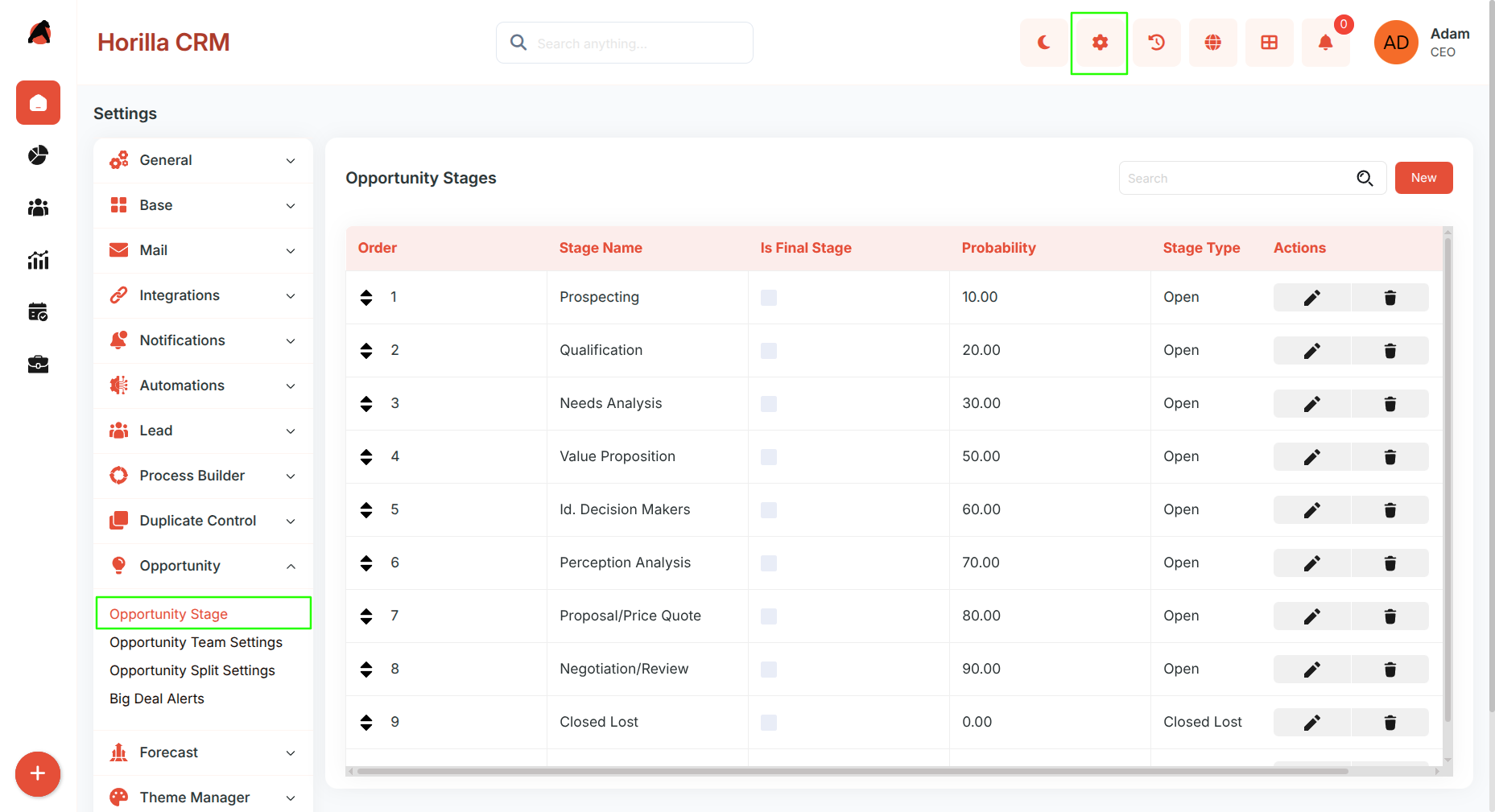Open notifications bell icon
Viewport: 1495px width, 812px height.
pyautogui.click(x=1325, y=43)
